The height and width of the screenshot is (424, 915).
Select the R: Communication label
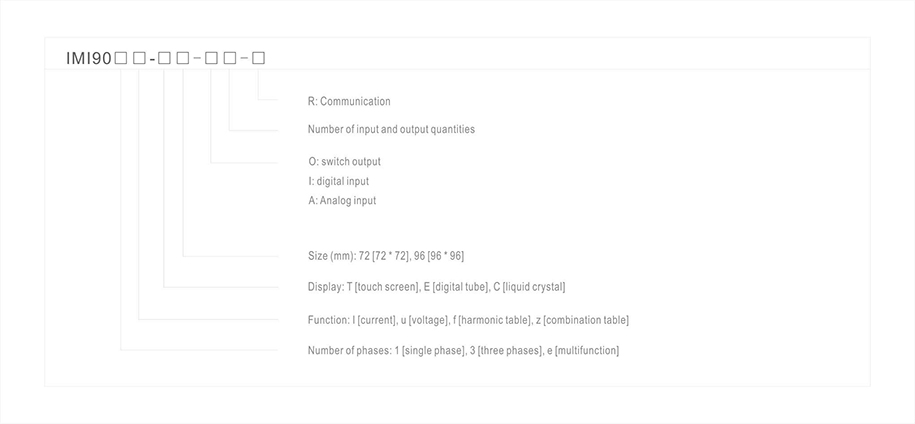pos(349,102)
